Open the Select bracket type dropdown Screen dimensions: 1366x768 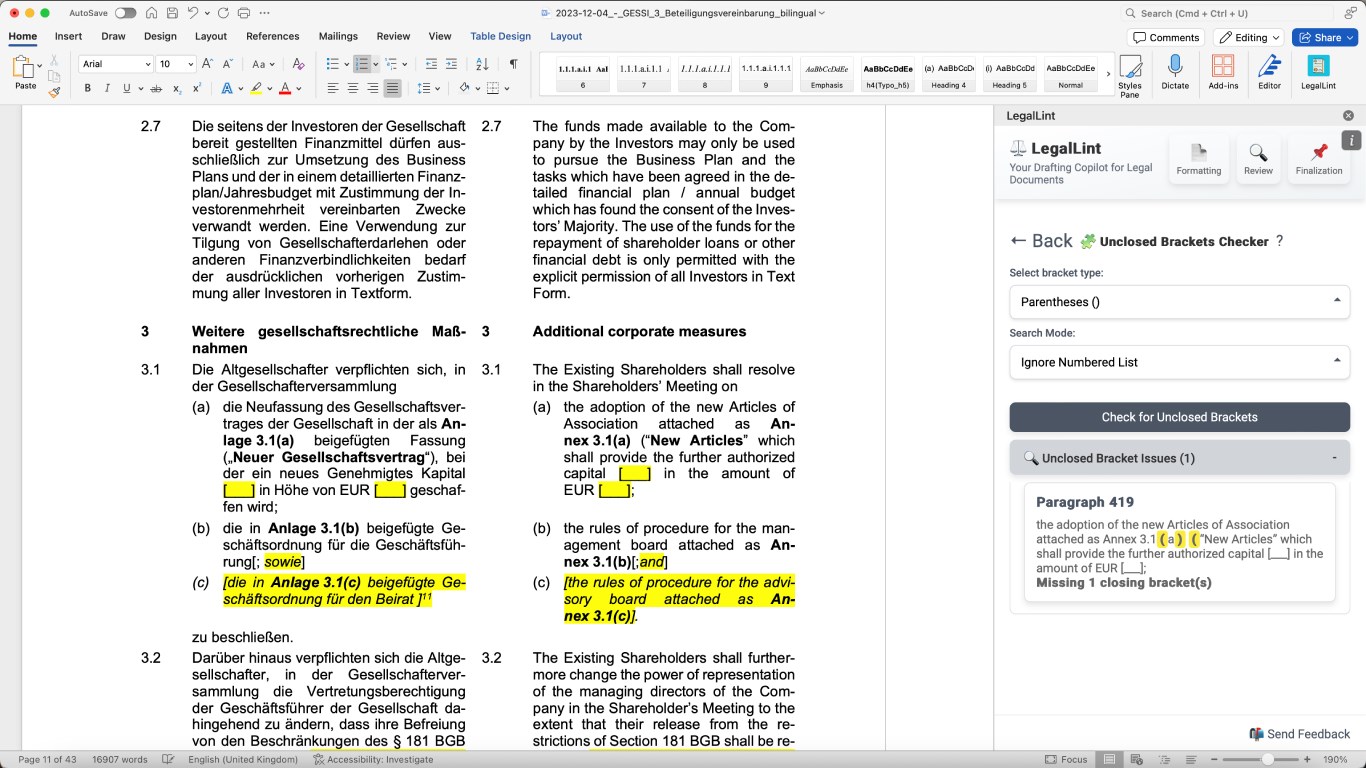coord(1180,302)
